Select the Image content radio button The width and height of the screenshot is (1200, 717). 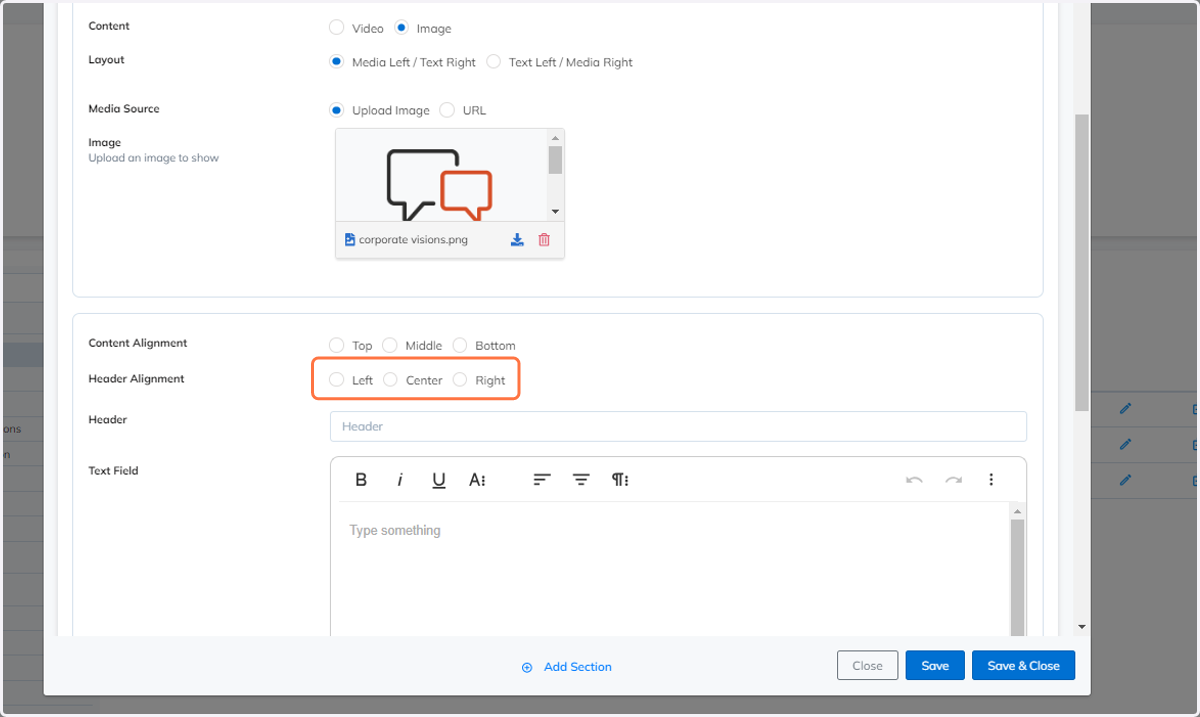401,27
